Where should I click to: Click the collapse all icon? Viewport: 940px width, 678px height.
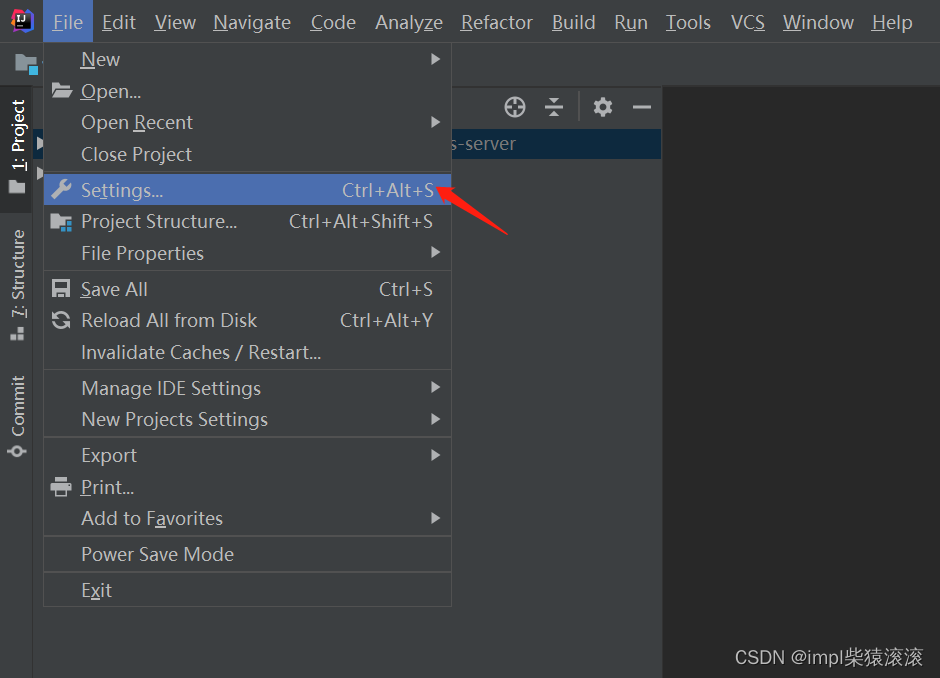[x=554, y=107]
